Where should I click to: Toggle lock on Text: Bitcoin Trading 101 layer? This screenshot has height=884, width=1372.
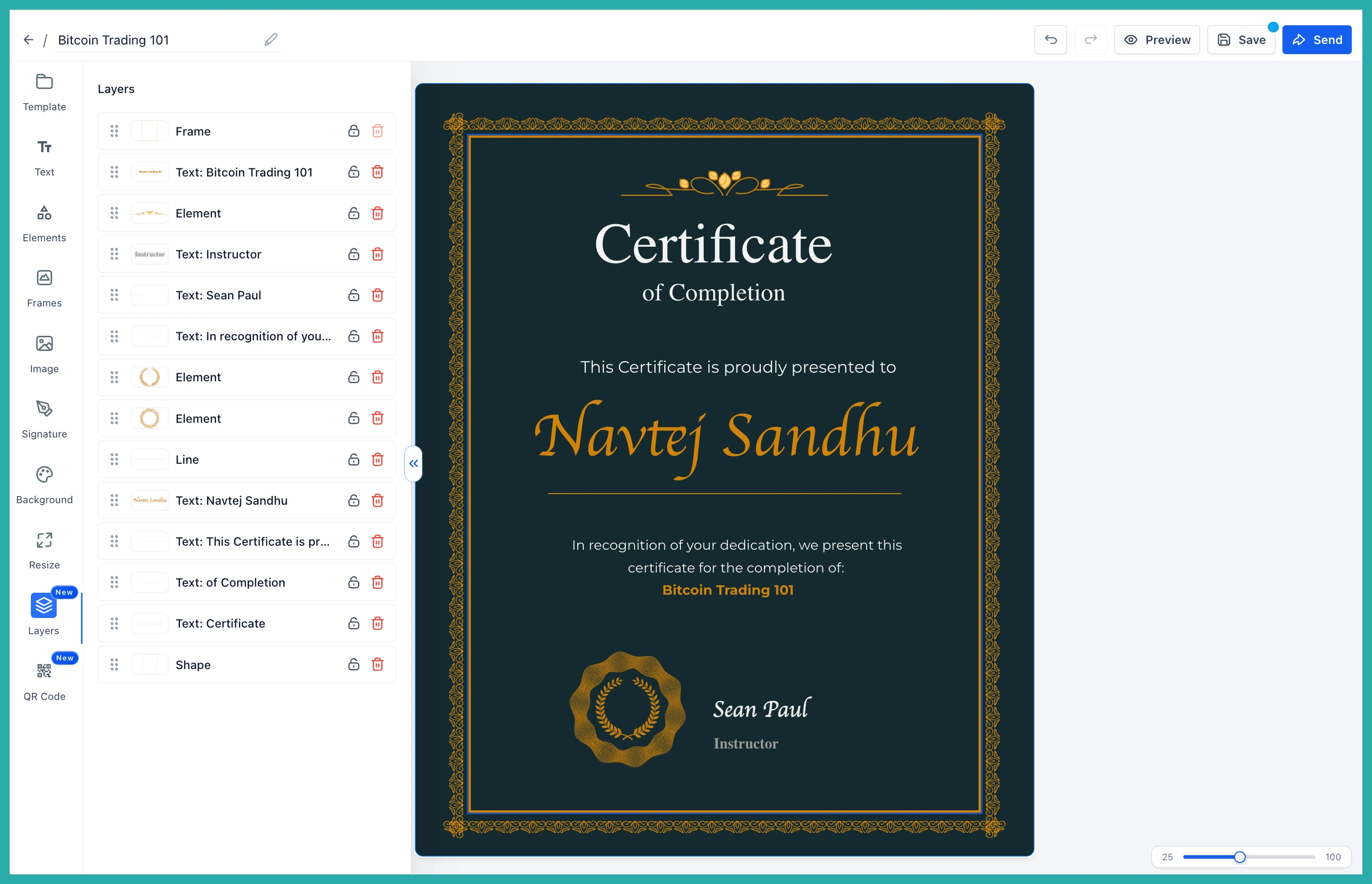click(354, 171)
